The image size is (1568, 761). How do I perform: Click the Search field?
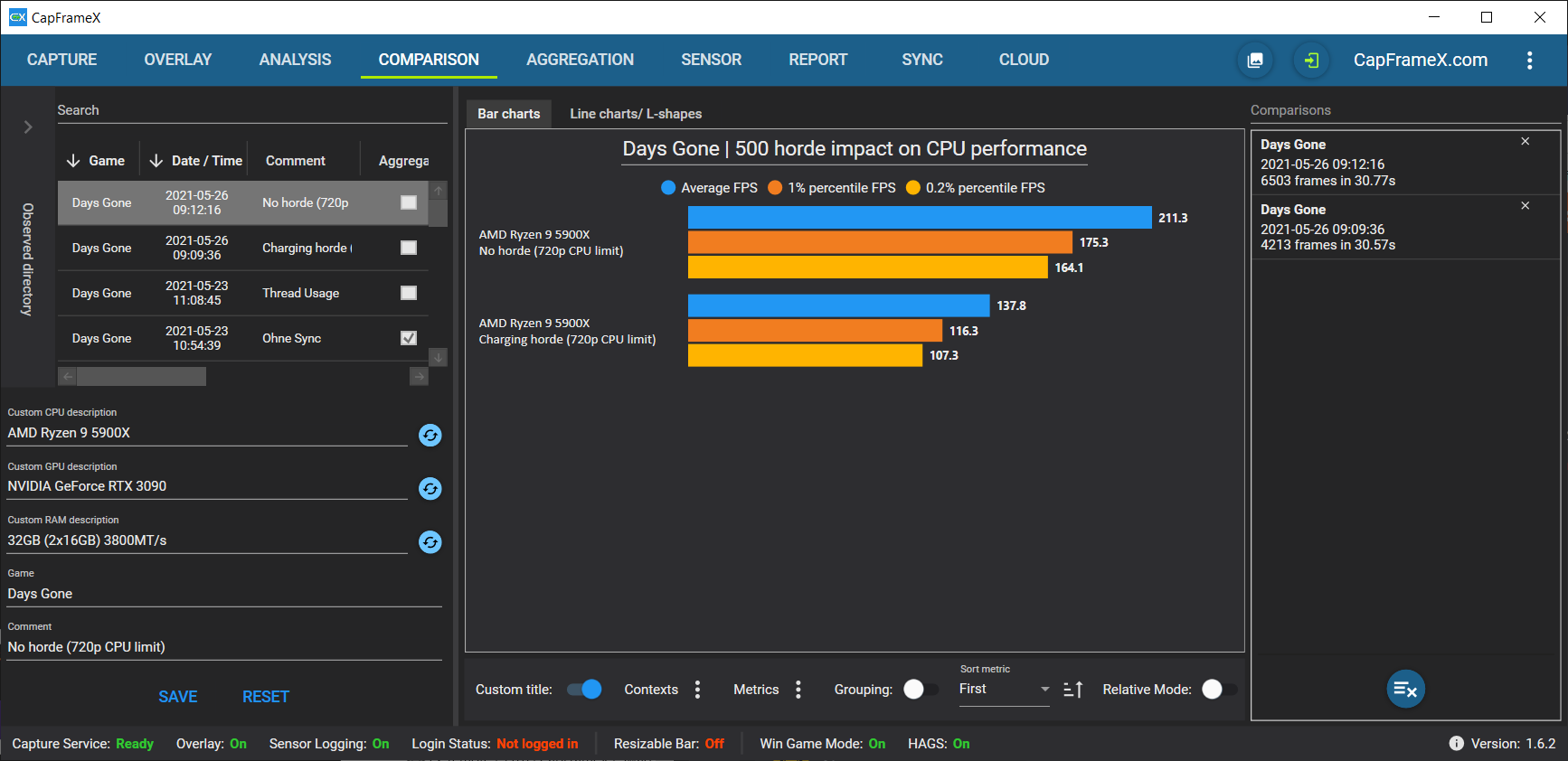(251, 110)
